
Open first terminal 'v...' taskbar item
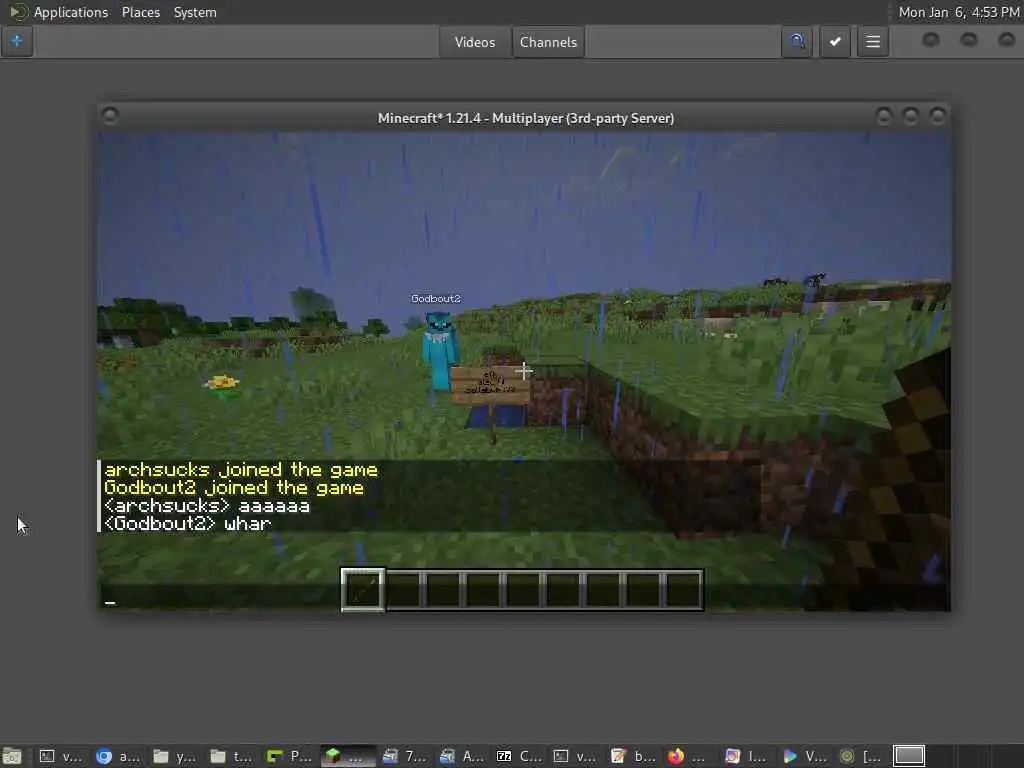61,756
